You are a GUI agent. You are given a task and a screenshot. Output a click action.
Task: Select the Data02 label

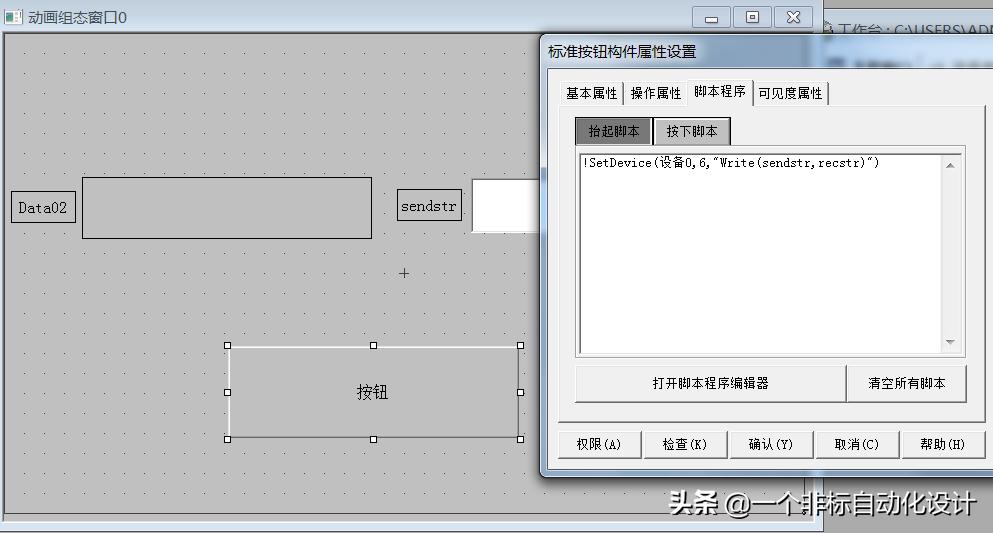pyautogui.click(x=43, y=207)
